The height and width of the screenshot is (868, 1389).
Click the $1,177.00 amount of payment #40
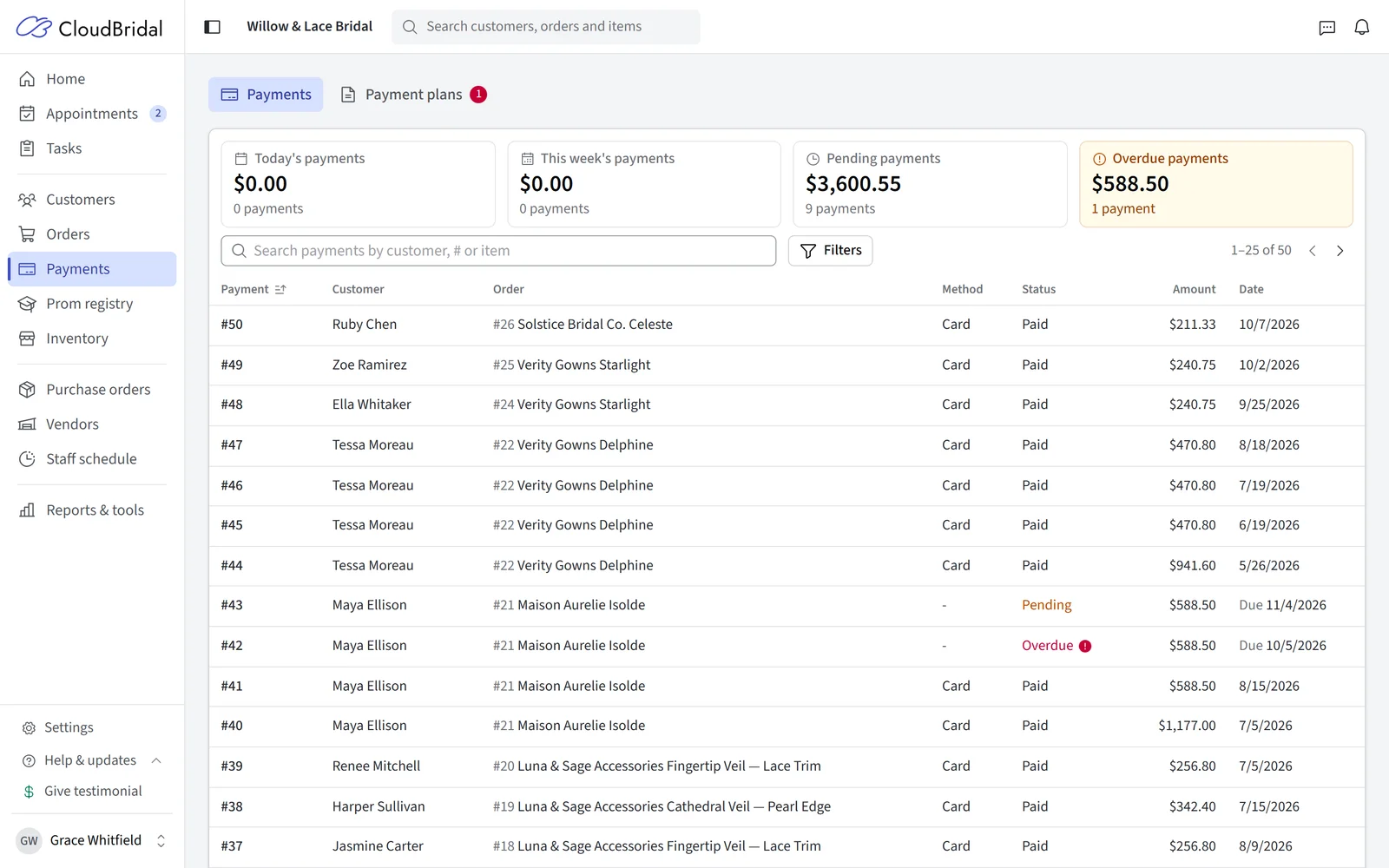(1187, 726)
